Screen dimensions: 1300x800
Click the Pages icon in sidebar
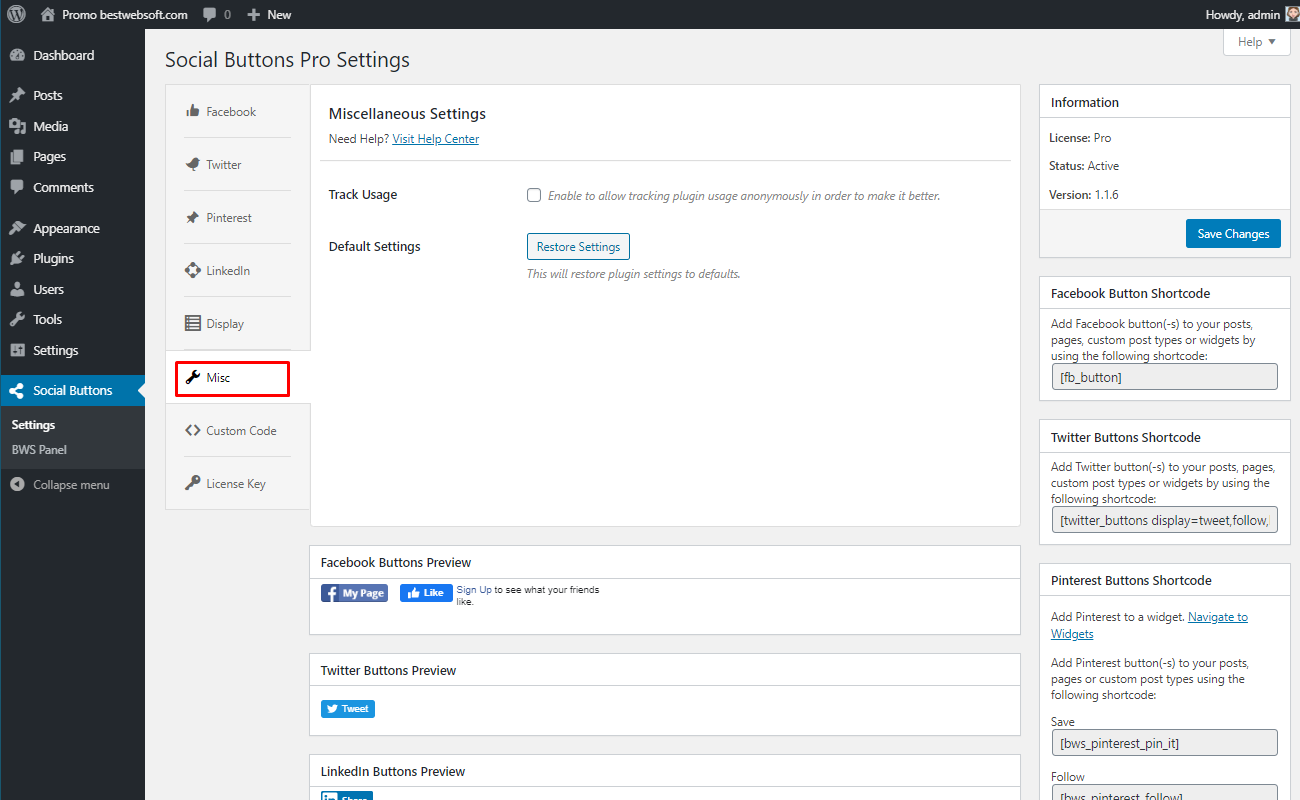17,156
